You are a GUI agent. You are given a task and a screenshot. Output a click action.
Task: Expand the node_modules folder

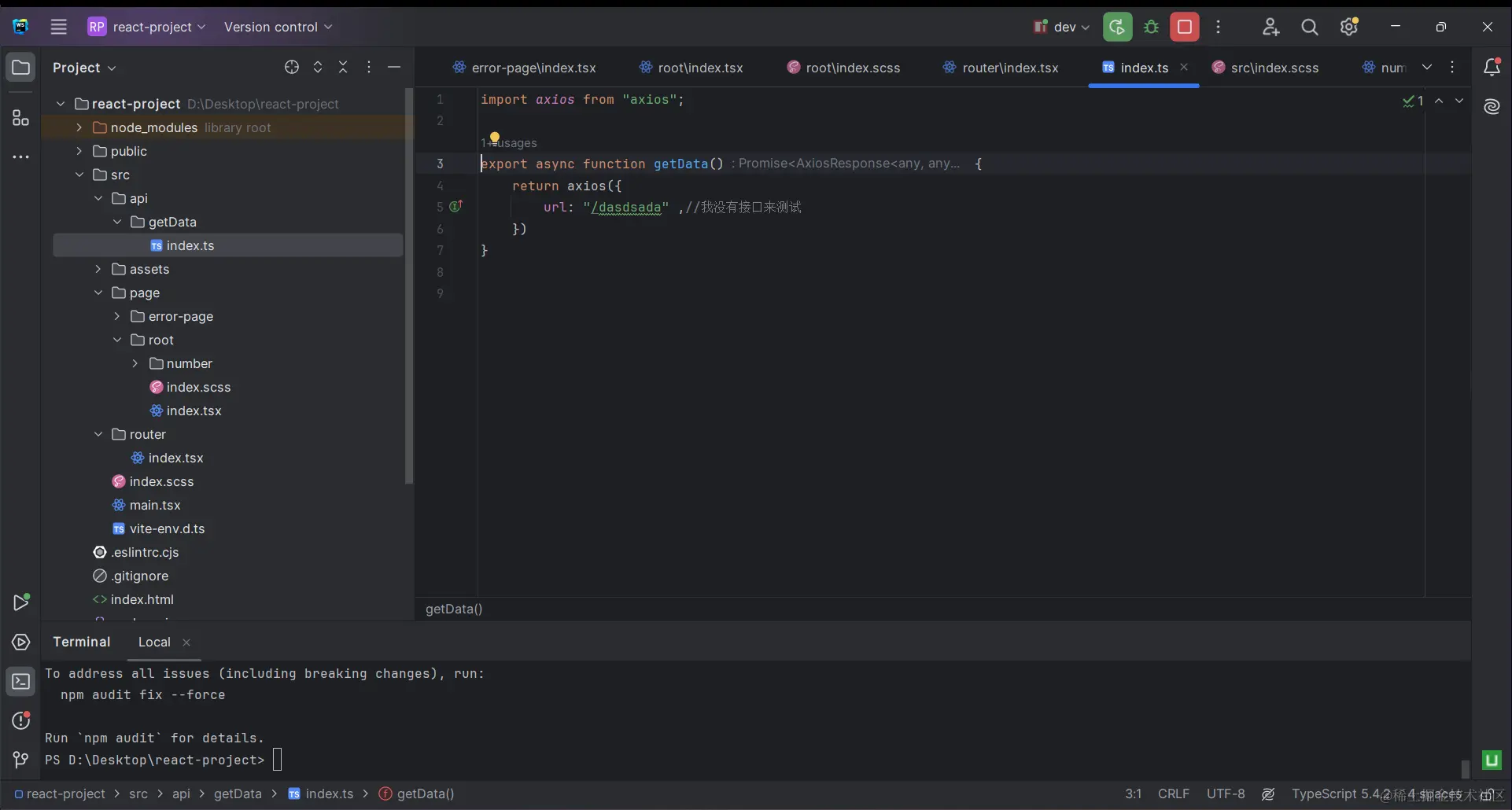[79, 127]
